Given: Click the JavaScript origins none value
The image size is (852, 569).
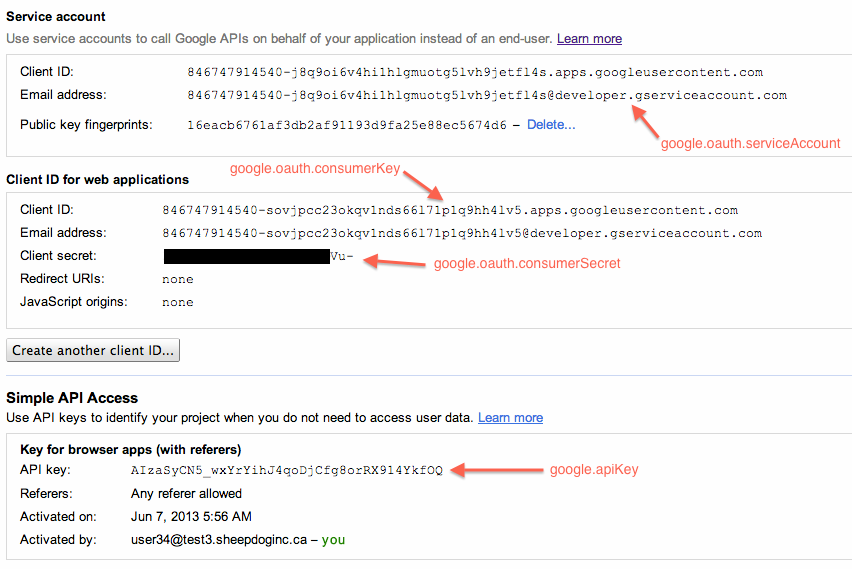Looking at the screenshot, I should click(x=178, y=302).
